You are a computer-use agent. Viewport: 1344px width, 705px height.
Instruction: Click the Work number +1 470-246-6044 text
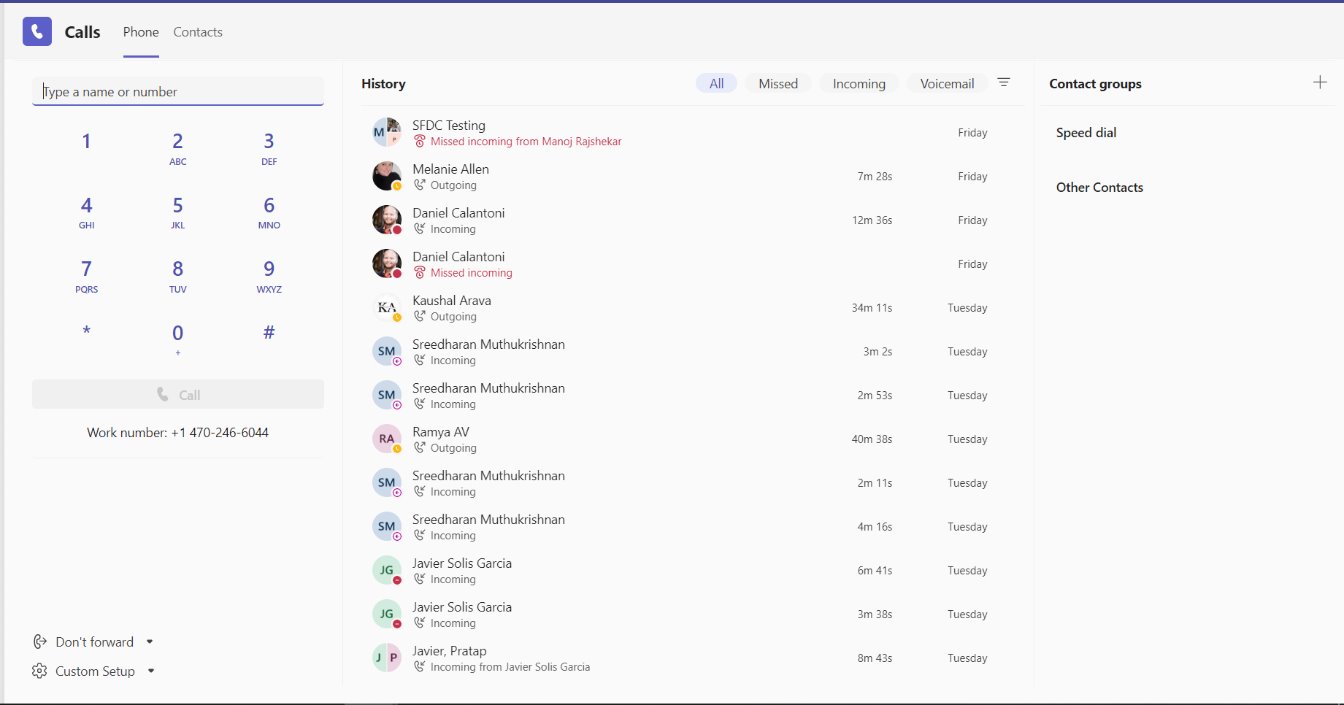(x=178, y=433)
